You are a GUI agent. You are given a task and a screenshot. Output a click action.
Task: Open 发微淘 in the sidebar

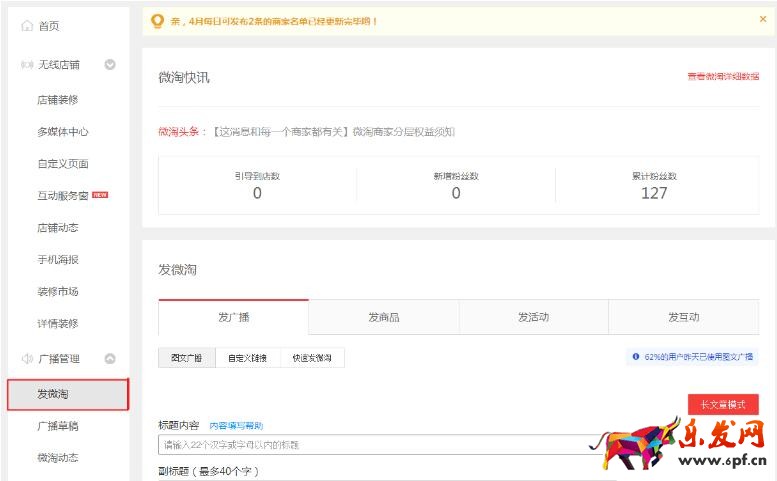click(x=68, y=394)
